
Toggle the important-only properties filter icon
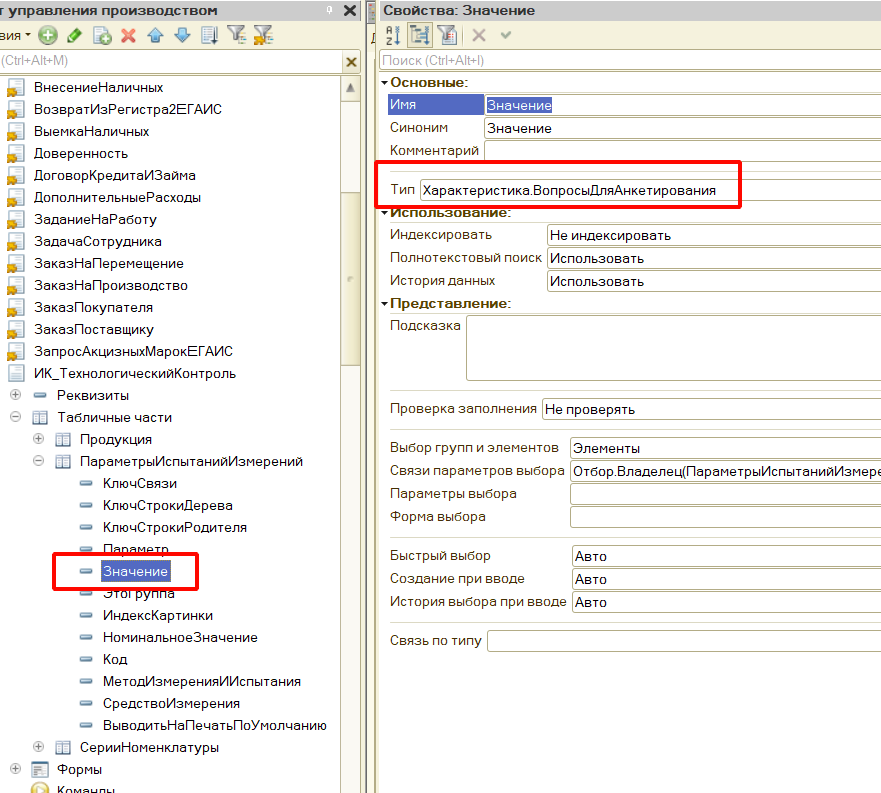click(447, 35)
